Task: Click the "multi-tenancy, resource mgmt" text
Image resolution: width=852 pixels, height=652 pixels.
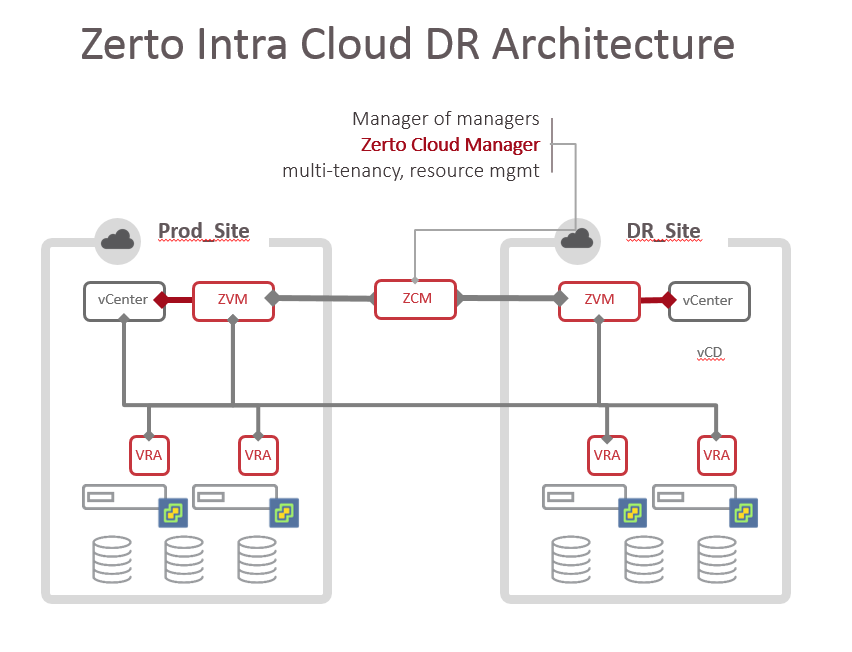Action: [411, 171]
